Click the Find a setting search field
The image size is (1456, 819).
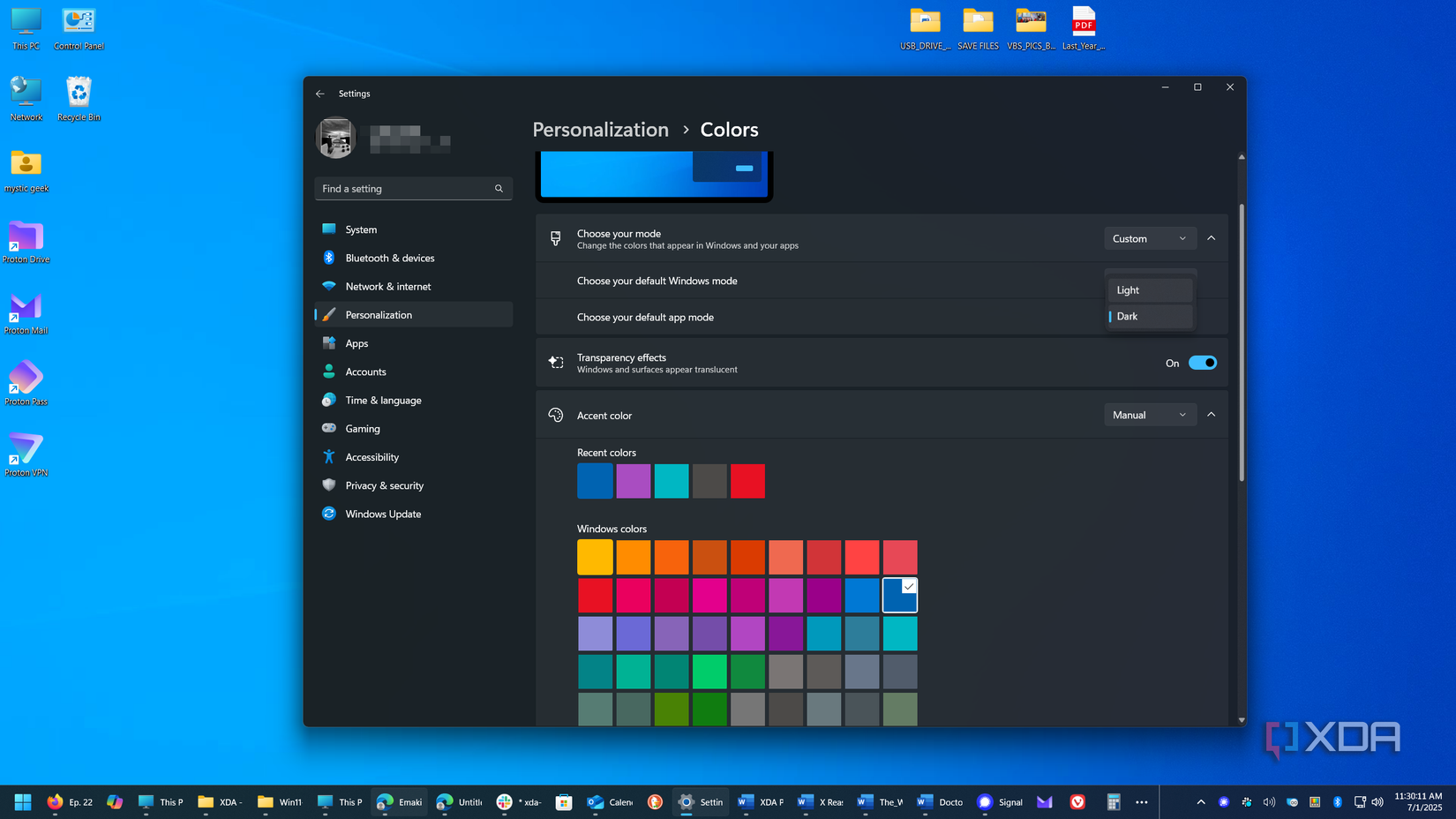tap(413, 188)
